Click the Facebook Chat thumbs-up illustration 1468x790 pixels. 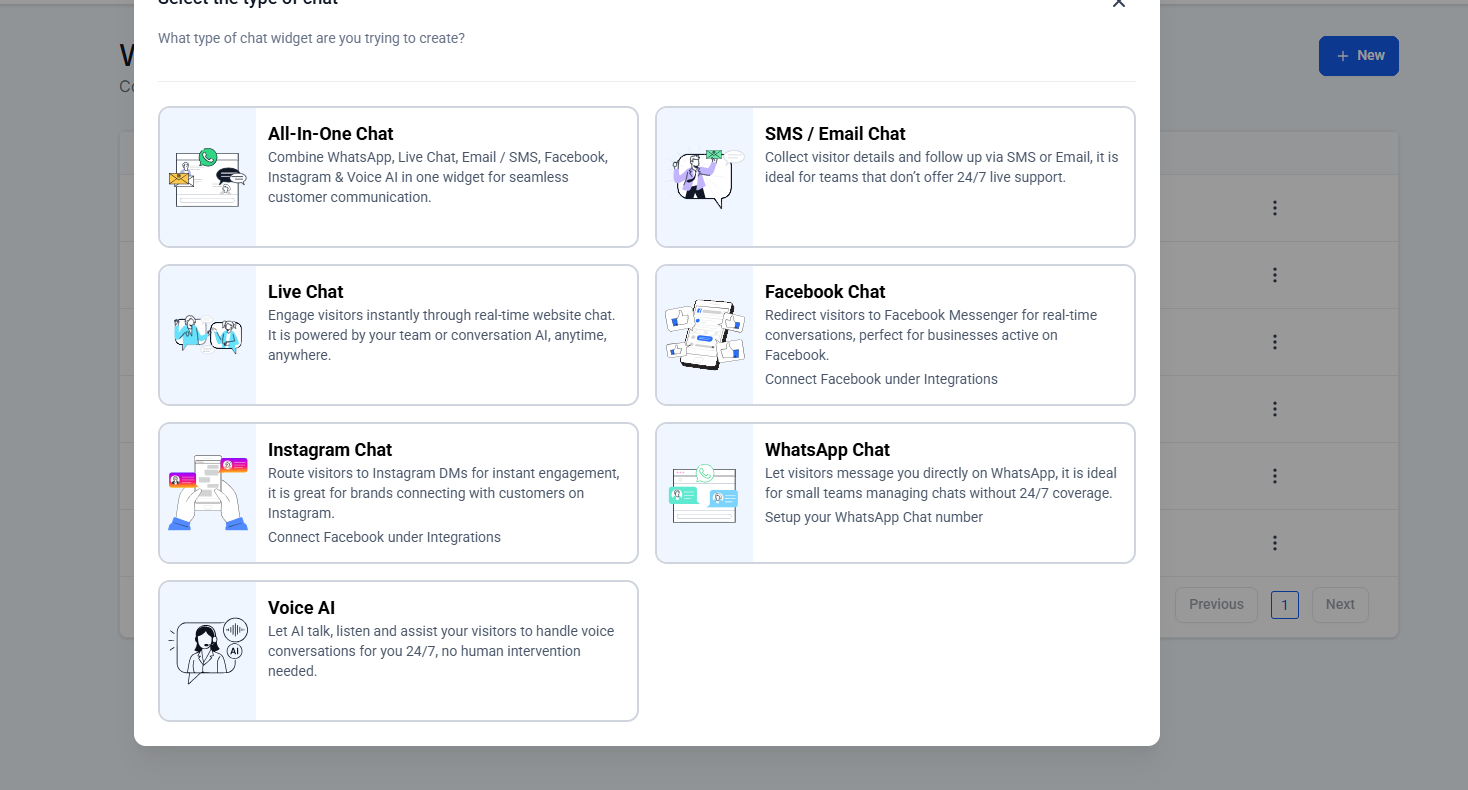[705, 335]
